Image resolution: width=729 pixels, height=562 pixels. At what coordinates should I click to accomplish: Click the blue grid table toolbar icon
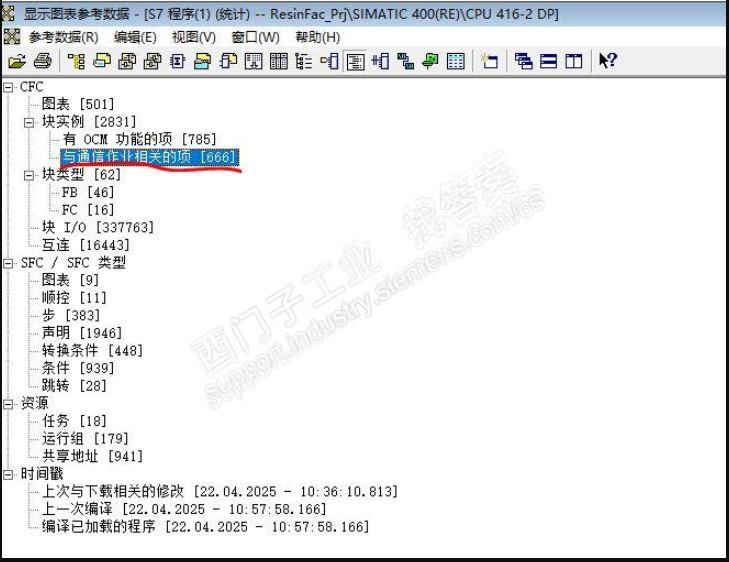pos(455,61)
